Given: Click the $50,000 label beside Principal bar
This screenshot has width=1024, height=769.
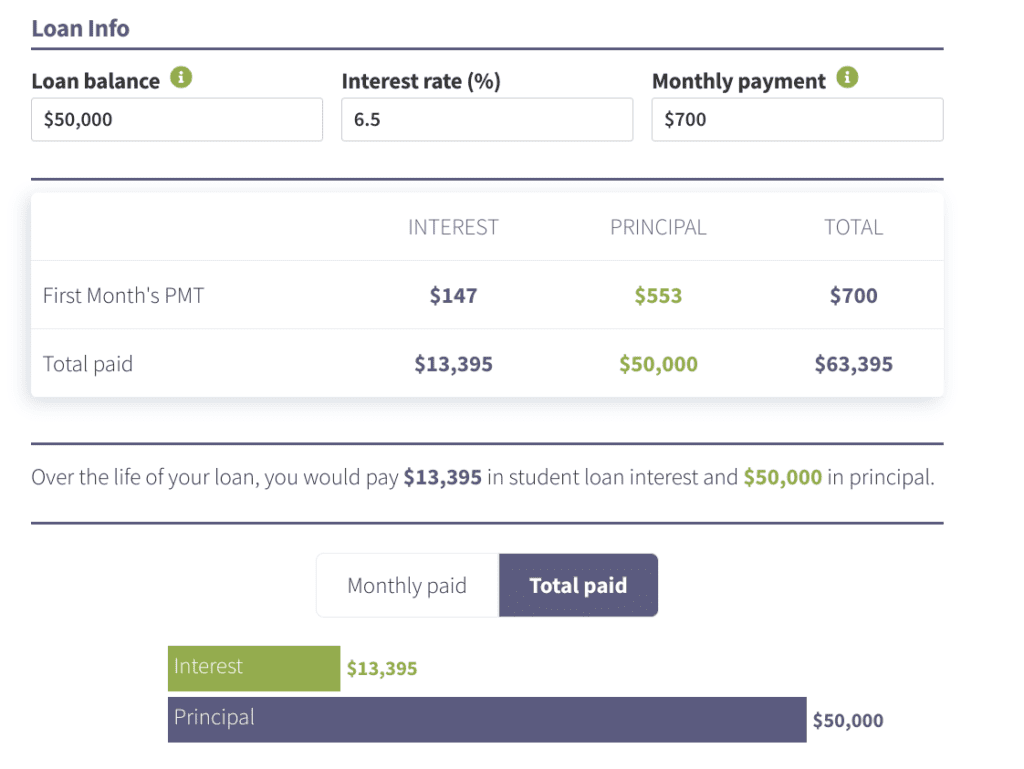Looking at the screenshot, I should [x=848, y=720].
